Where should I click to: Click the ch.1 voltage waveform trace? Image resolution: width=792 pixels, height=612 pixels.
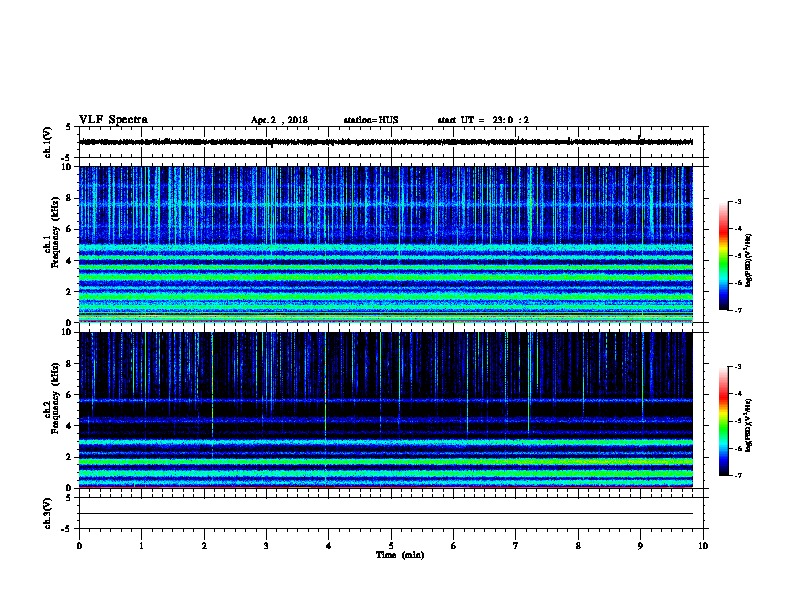[x=386, y=142]
